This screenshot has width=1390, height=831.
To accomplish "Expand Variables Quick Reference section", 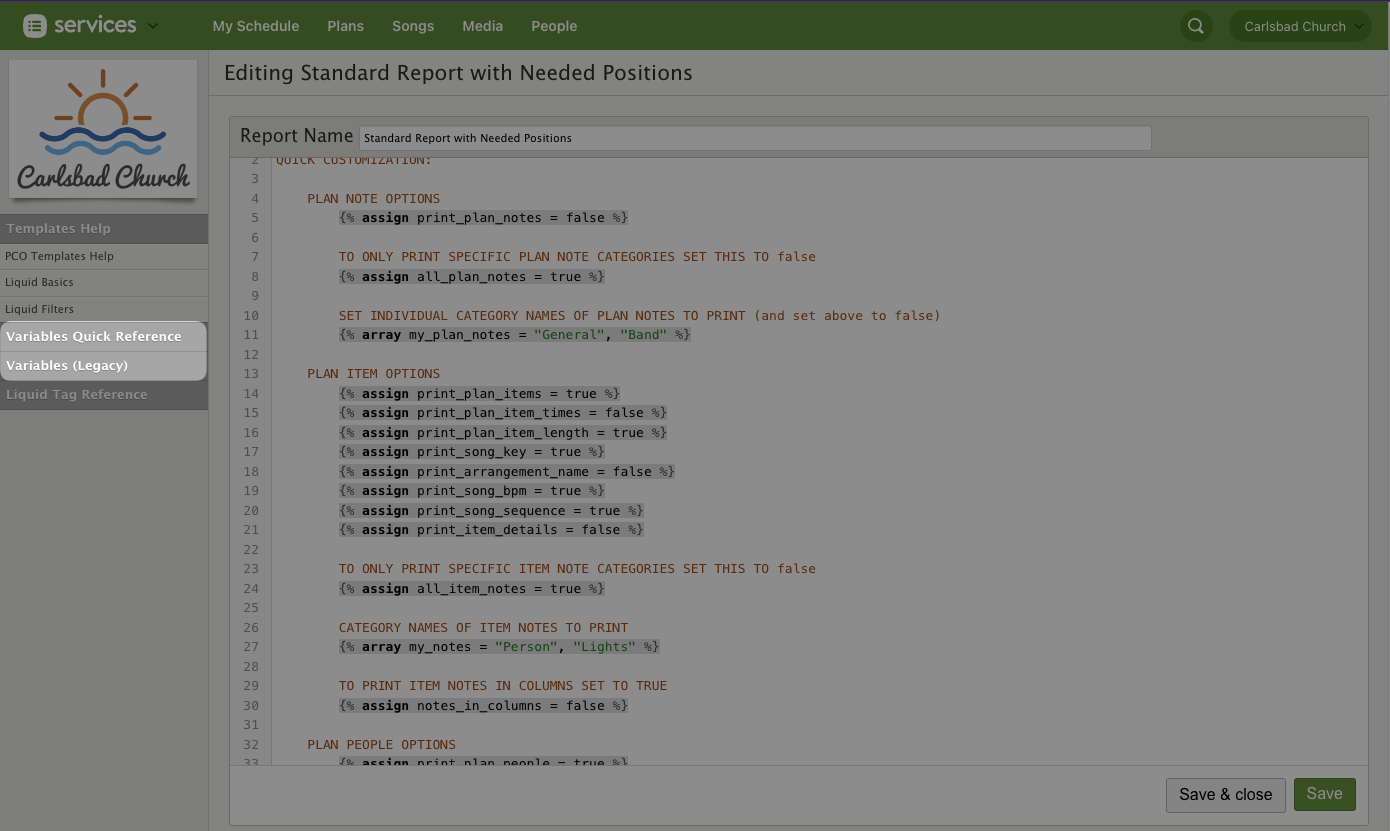I will (x=94, y=336).
